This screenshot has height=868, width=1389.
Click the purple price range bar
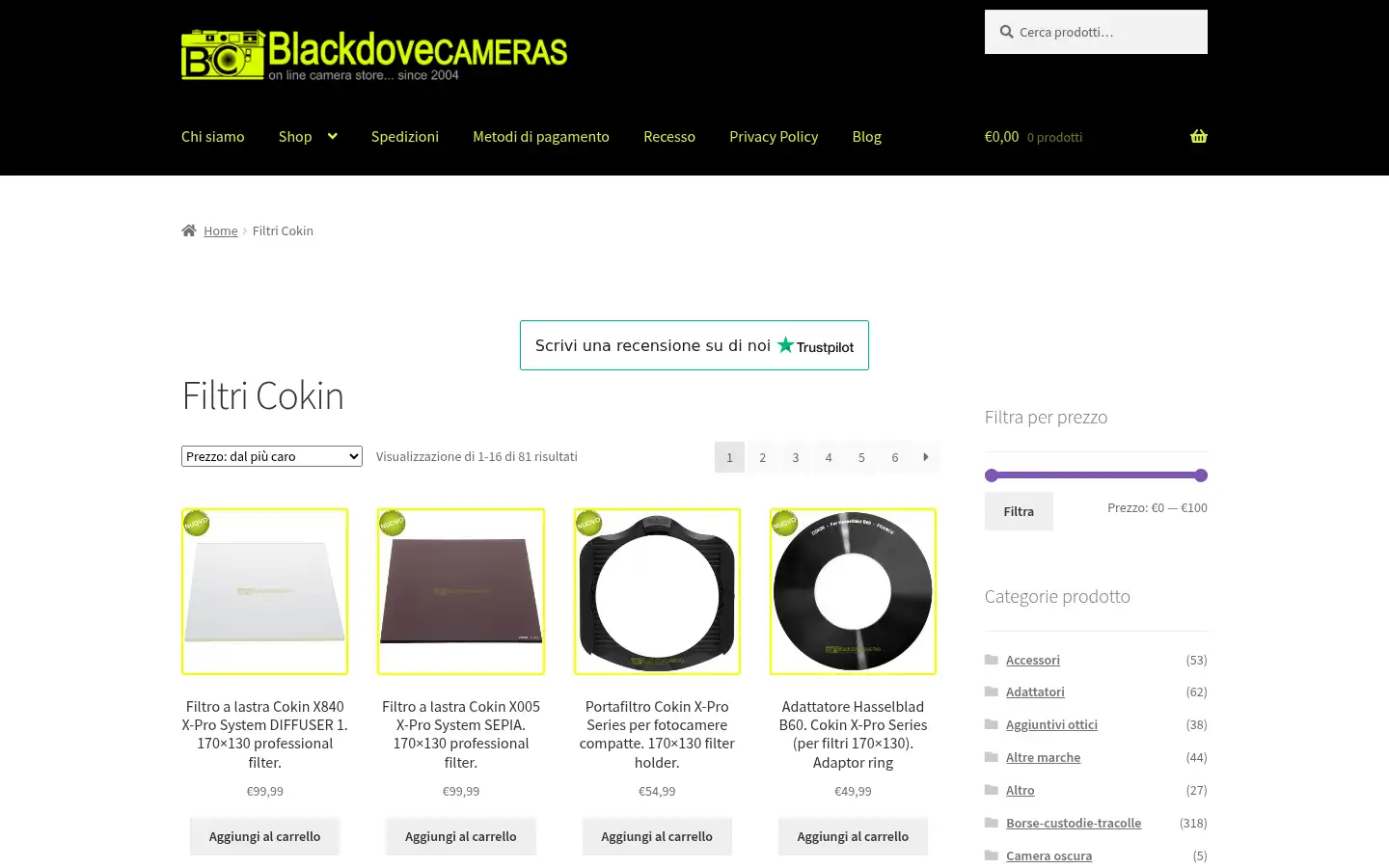1096,475
